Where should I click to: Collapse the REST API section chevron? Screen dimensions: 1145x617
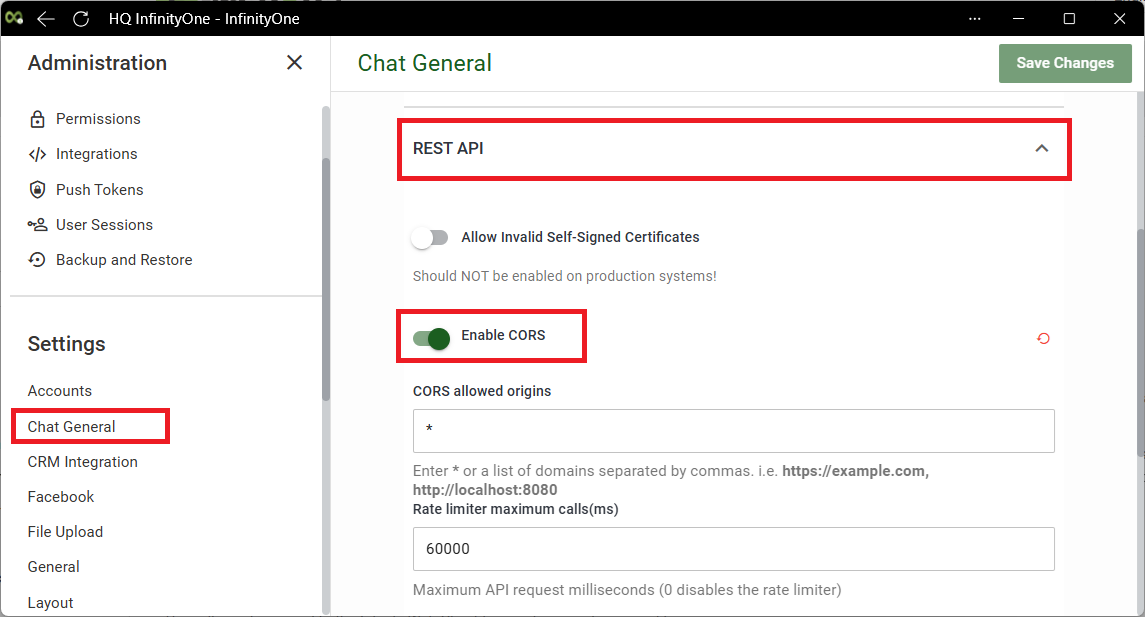[x=1041, y=148]
